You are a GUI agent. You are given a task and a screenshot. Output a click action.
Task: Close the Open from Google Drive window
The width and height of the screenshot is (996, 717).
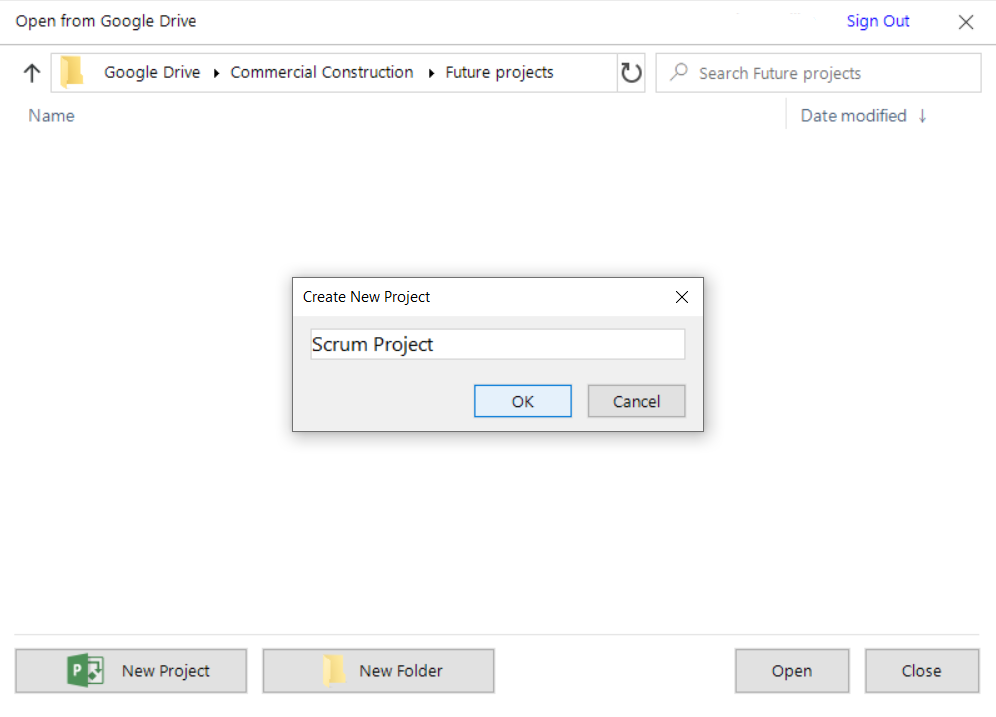tap(966, 22)
